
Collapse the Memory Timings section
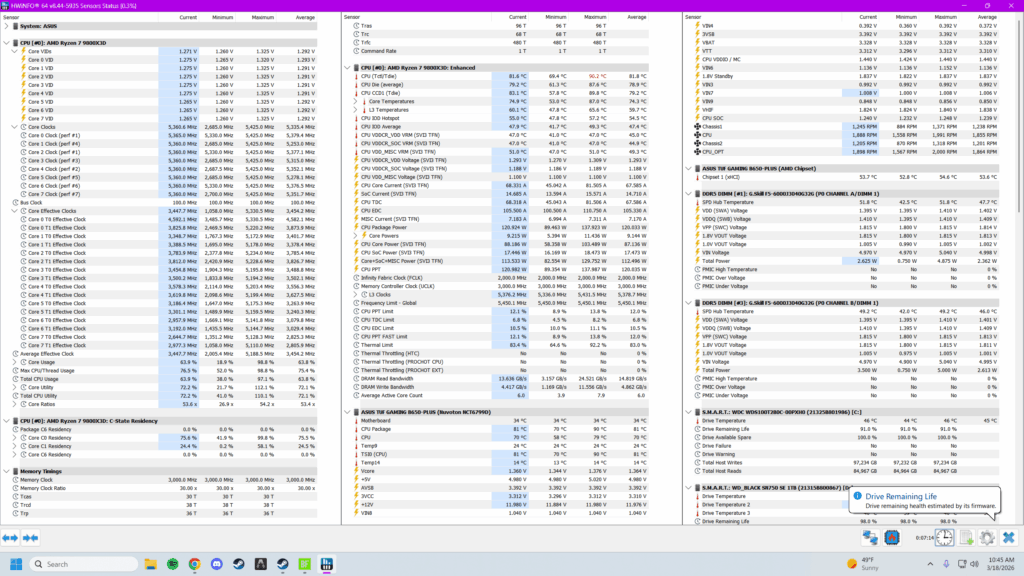pos(7,471)
